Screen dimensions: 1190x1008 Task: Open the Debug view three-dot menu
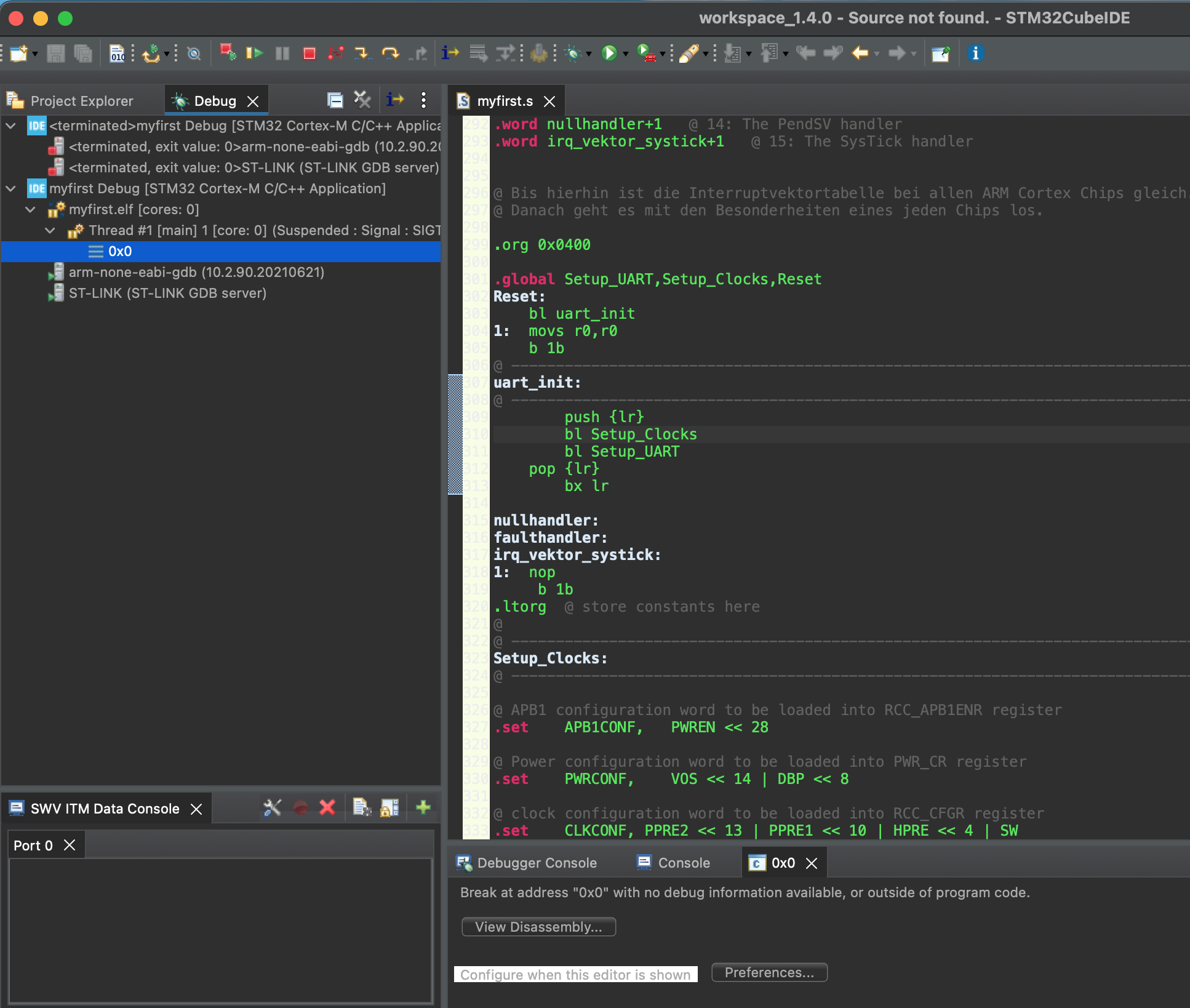[423, 100]
